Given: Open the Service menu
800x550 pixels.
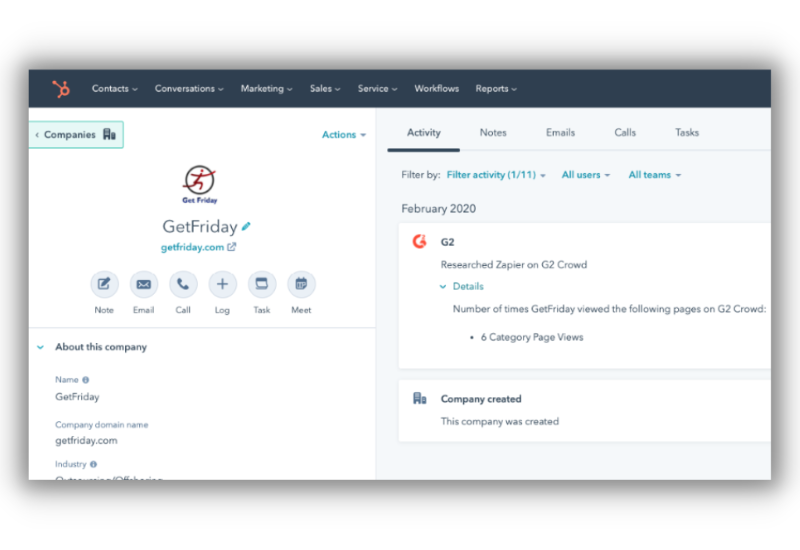Looking at the screenshot, I should coord(378,89).
